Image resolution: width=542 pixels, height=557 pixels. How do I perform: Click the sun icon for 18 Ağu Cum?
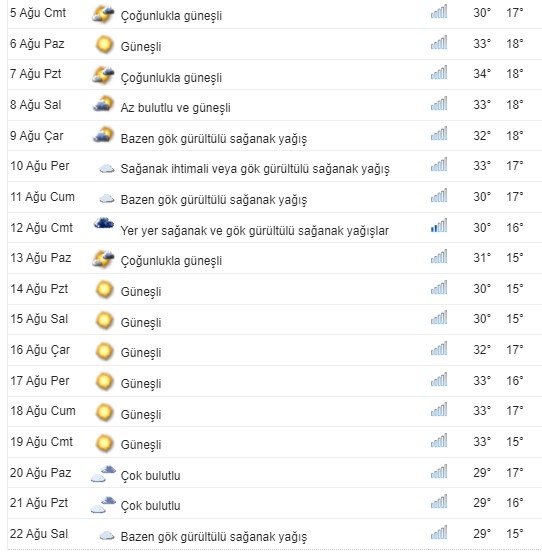104,412
